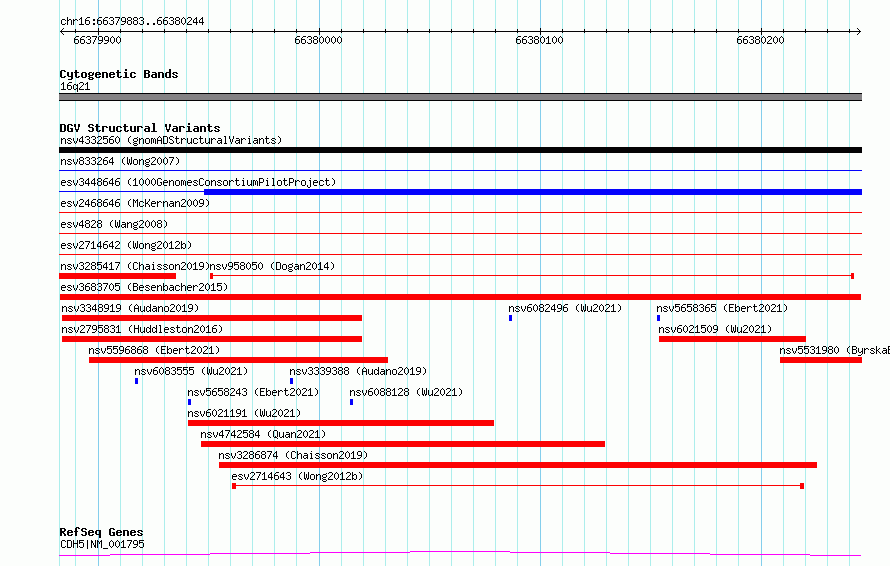This screenshot has height=566, width=890.
Task: Open nsv4742584 (Quan2021) variant
Action: tap(263, 434)
